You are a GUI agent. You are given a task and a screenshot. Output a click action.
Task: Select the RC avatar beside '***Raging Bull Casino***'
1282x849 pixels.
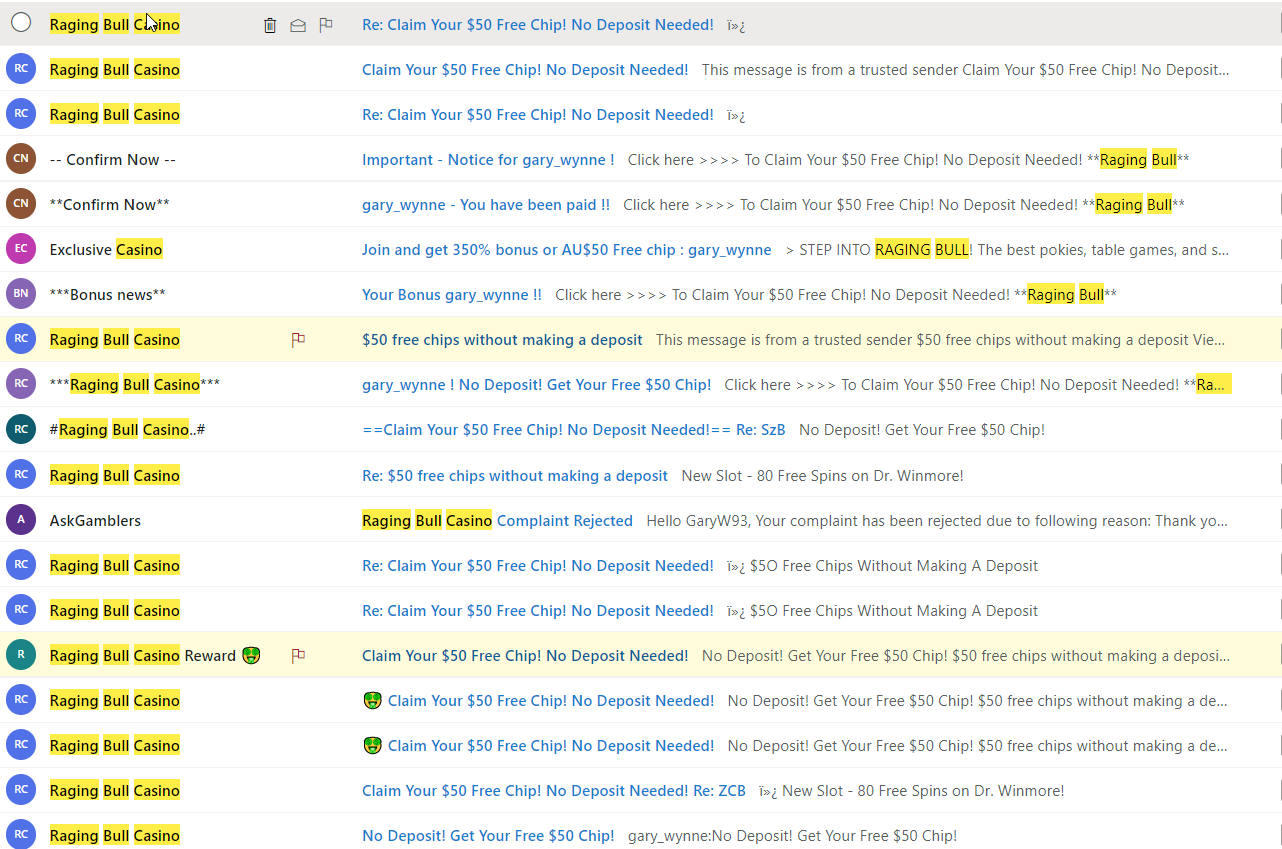21,384
